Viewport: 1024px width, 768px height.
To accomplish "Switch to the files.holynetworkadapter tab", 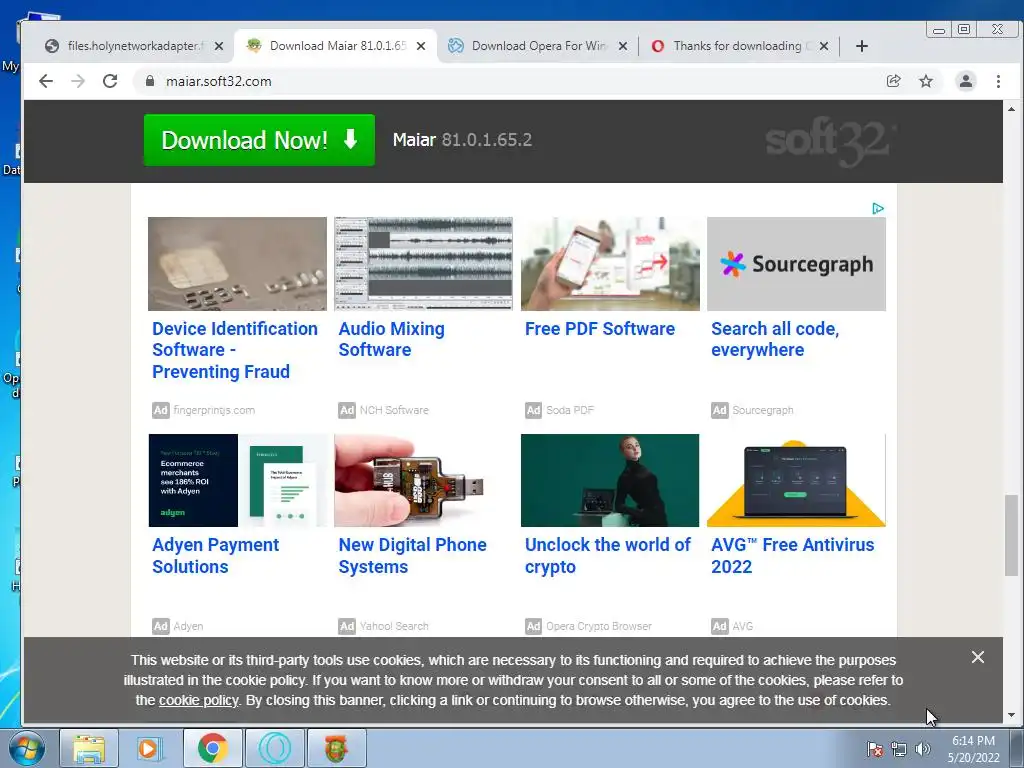I will click(x=134, y=46).
